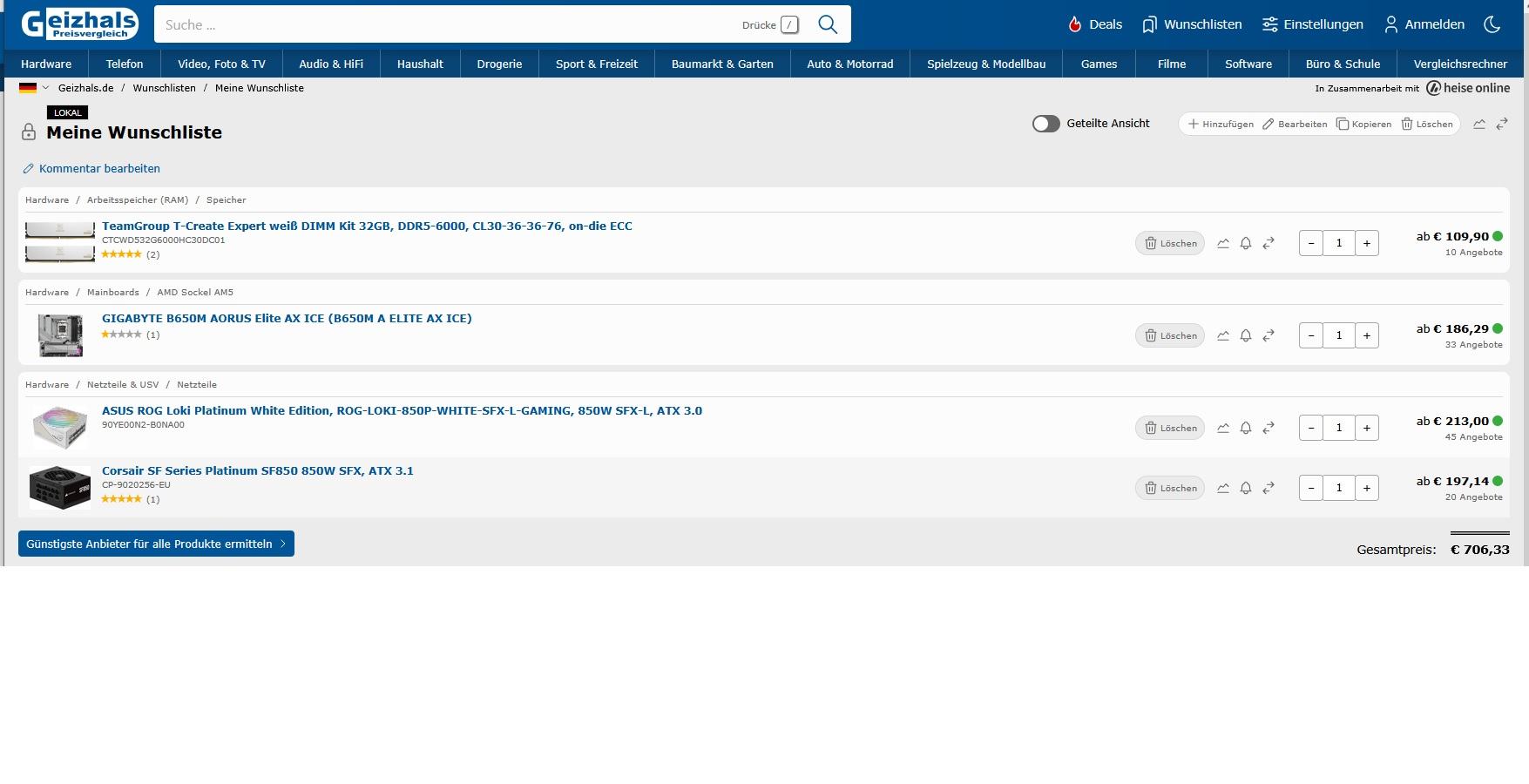Open Wunschlisten from the header
1529x784 pixels.
pyautogui.click(x=1192, y=24)
